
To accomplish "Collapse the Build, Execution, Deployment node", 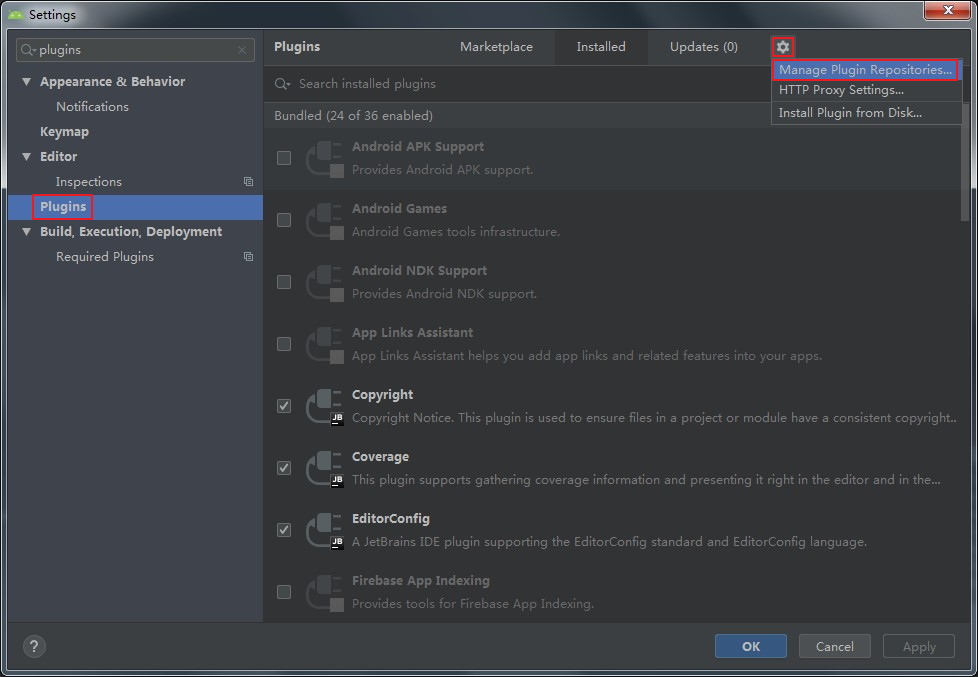I will [x=26, y=231].
